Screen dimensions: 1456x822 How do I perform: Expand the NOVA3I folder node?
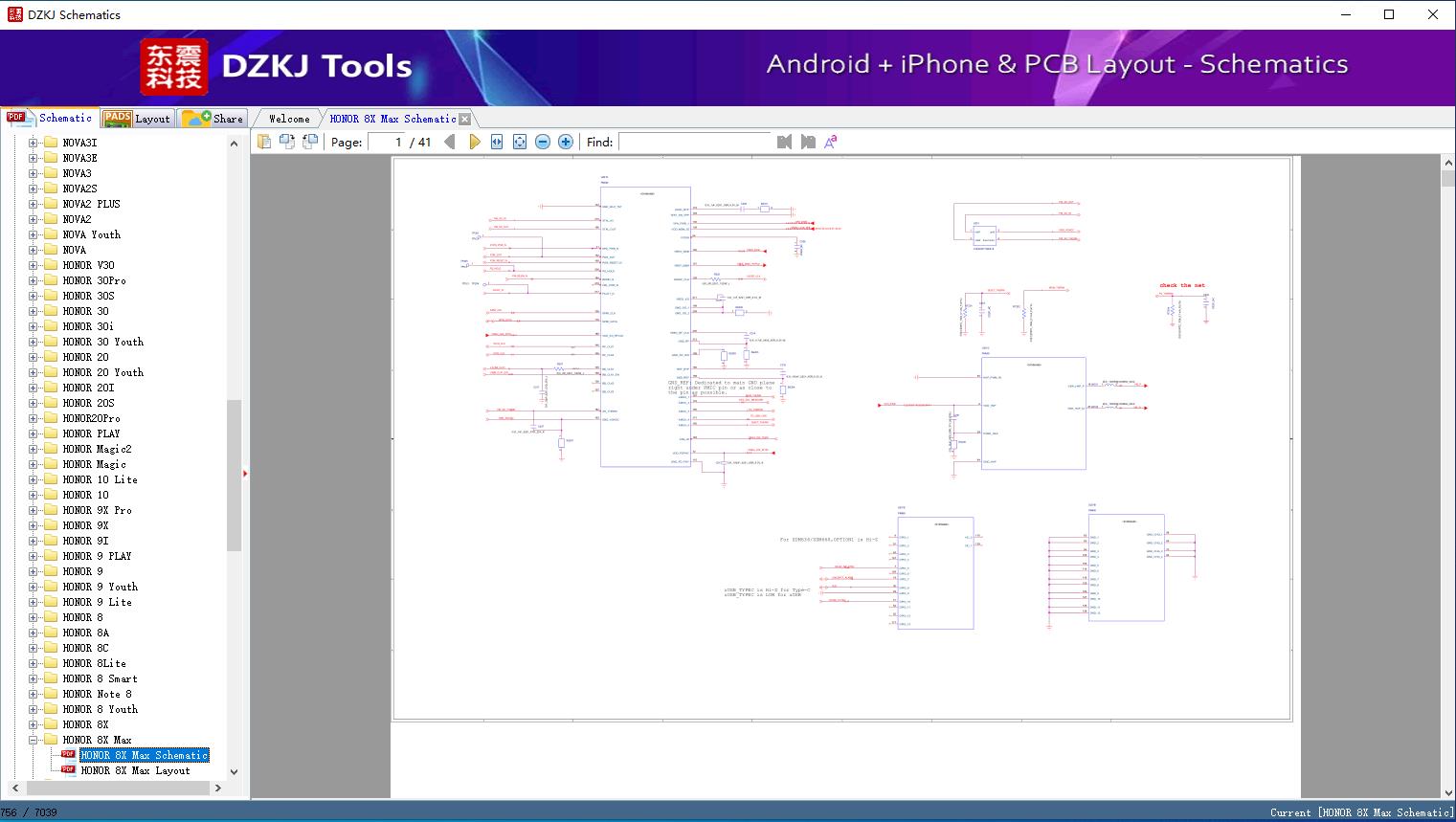(x=34, y=143)
